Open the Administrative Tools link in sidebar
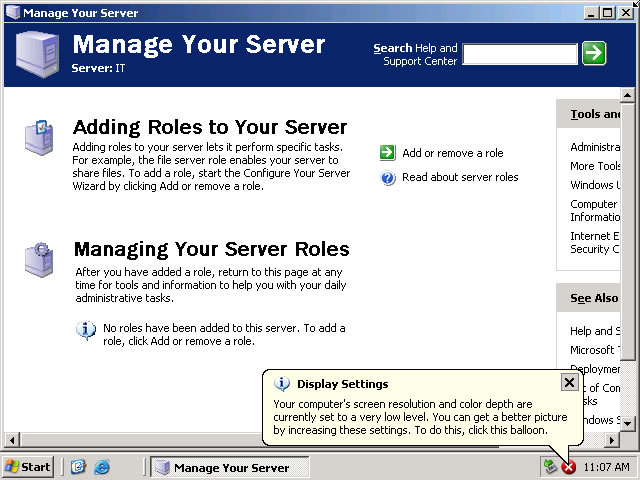This screenshot has height=480, width=640. [x=595, y=147]
